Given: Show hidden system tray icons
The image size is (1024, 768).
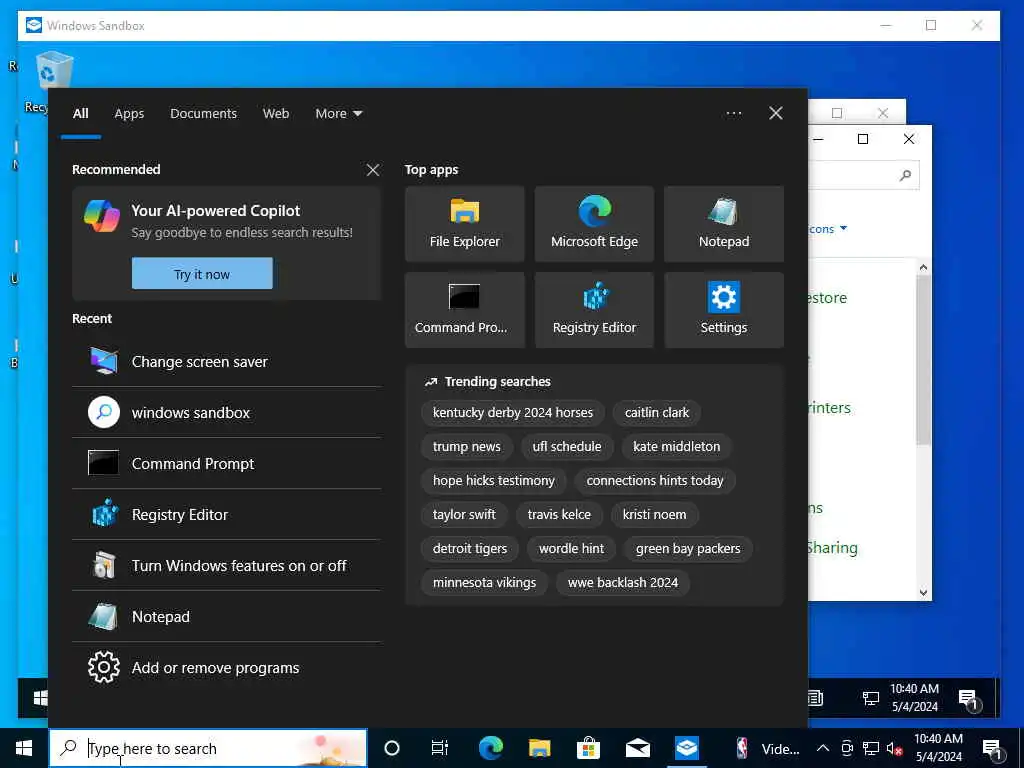Looking at the screenshot, I should [x=823, y=748].
